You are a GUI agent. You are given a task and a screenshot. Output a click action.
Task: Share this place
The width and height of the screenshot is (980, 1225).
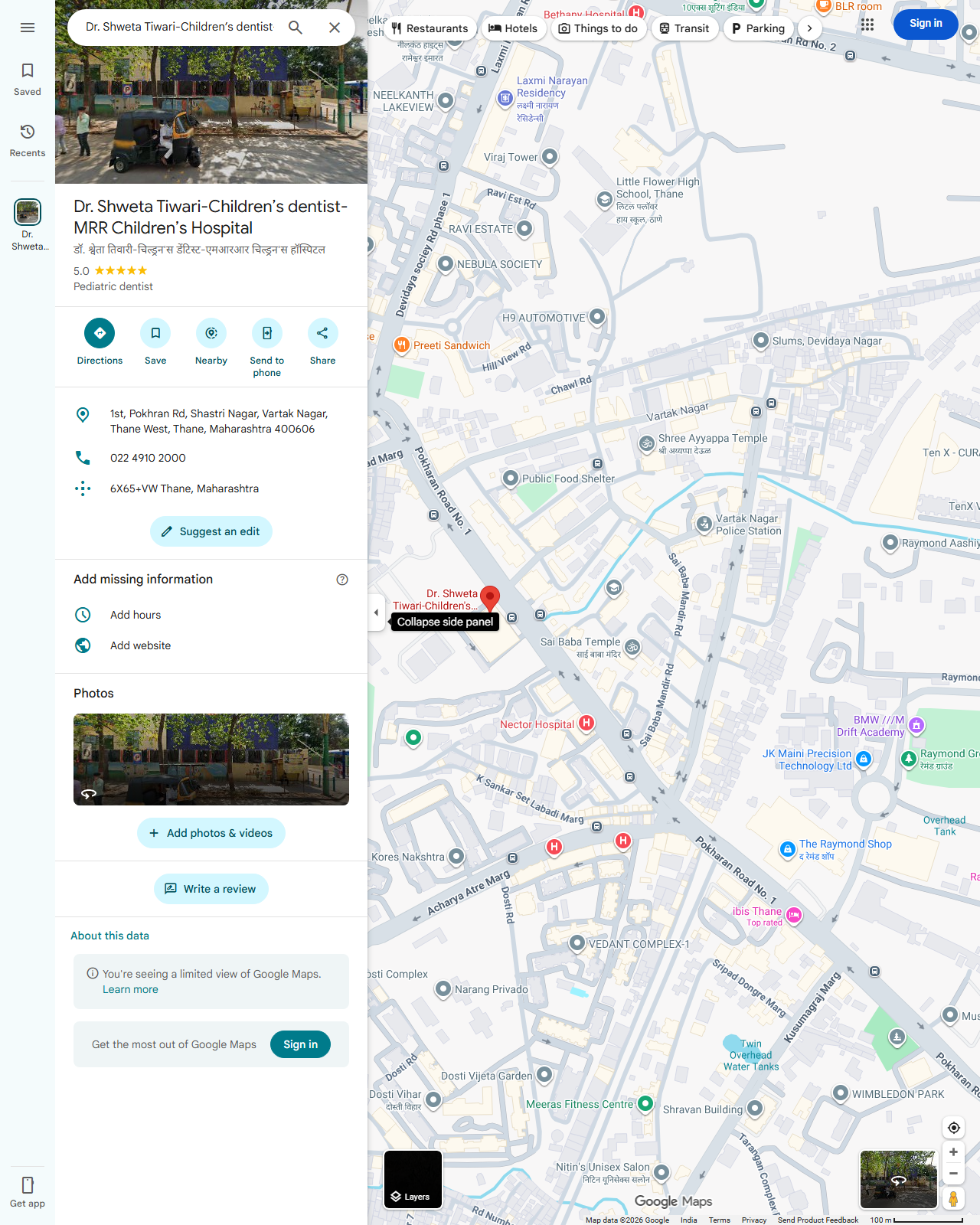[x=322, y=342]
